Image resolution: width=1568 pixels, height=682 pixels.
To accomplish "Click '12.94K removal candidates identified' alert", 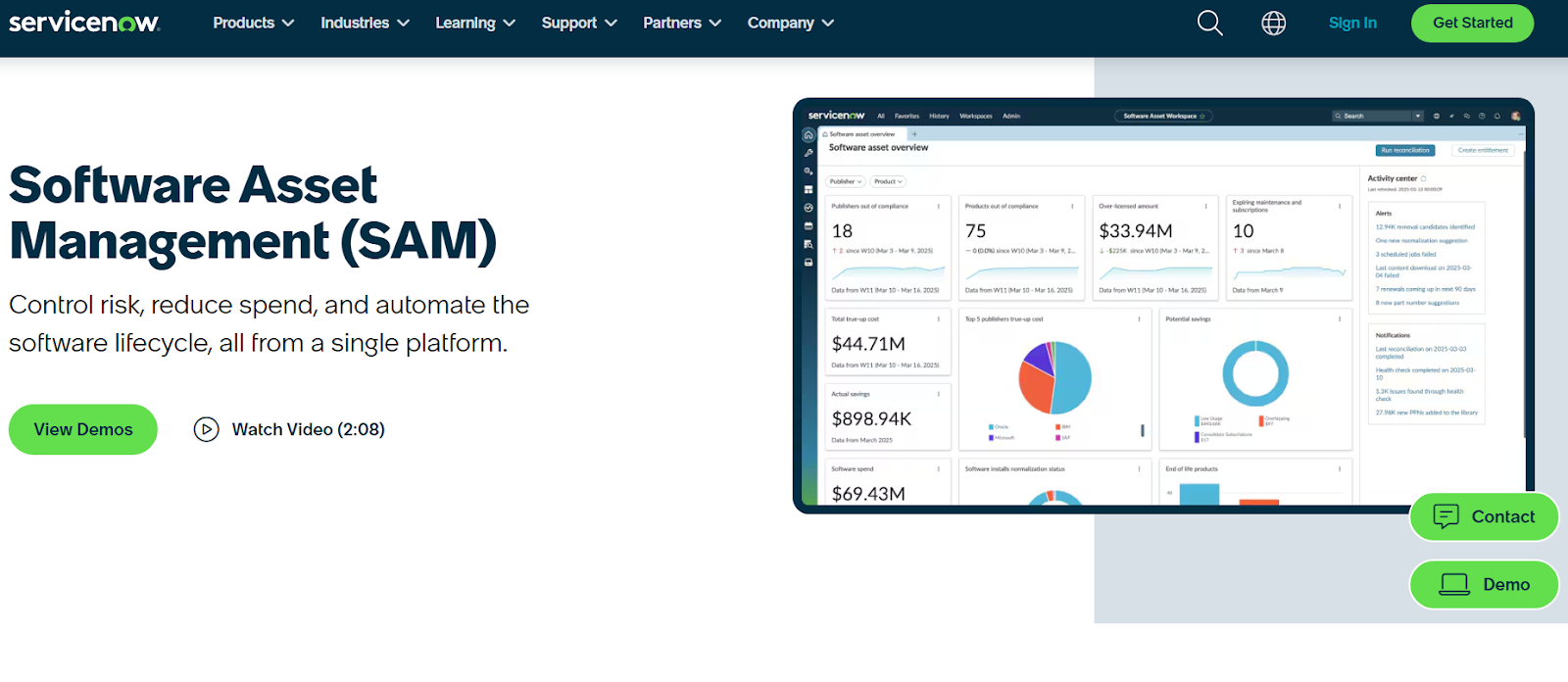I will click(1425, 226).
